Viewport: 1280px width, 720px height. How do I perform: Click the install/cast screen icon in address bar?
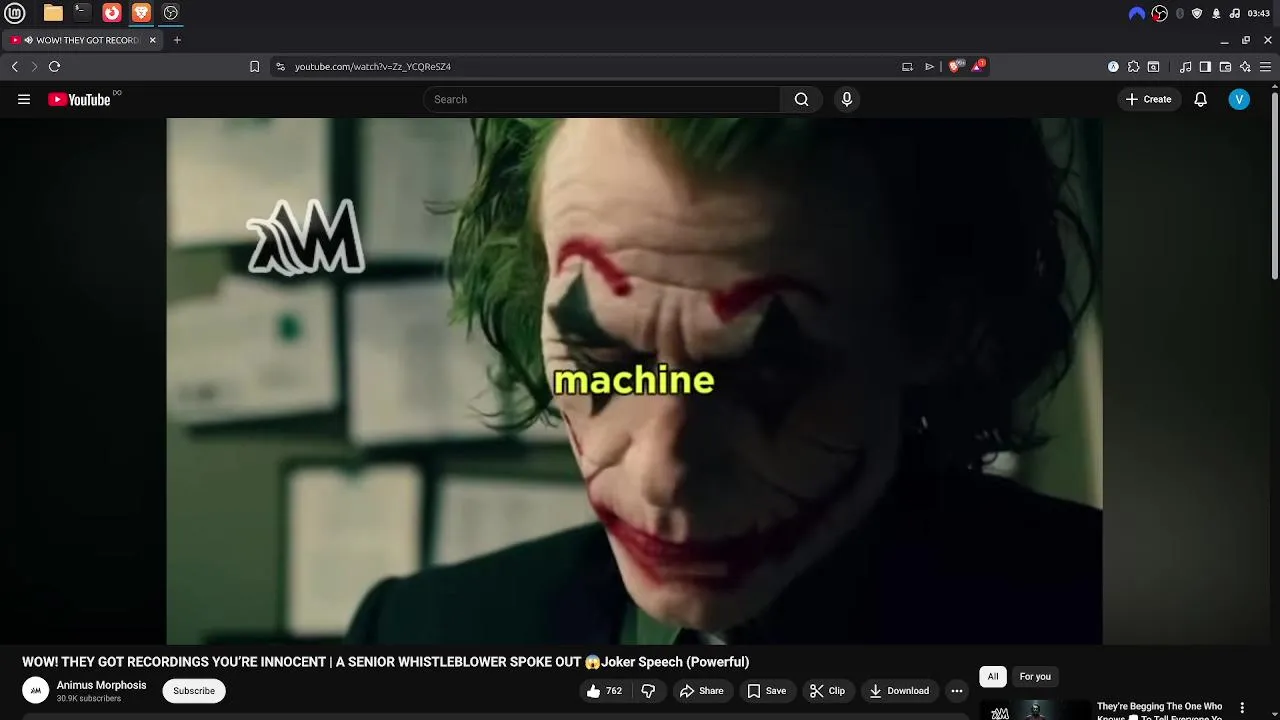(907, 66)
